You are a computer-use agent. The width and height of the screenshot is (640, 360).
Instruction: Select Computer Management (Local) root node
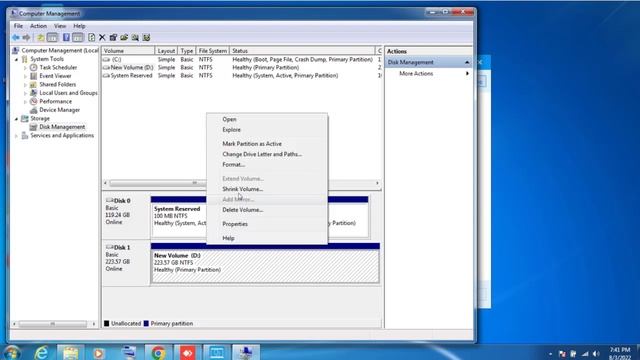[60, 50]
